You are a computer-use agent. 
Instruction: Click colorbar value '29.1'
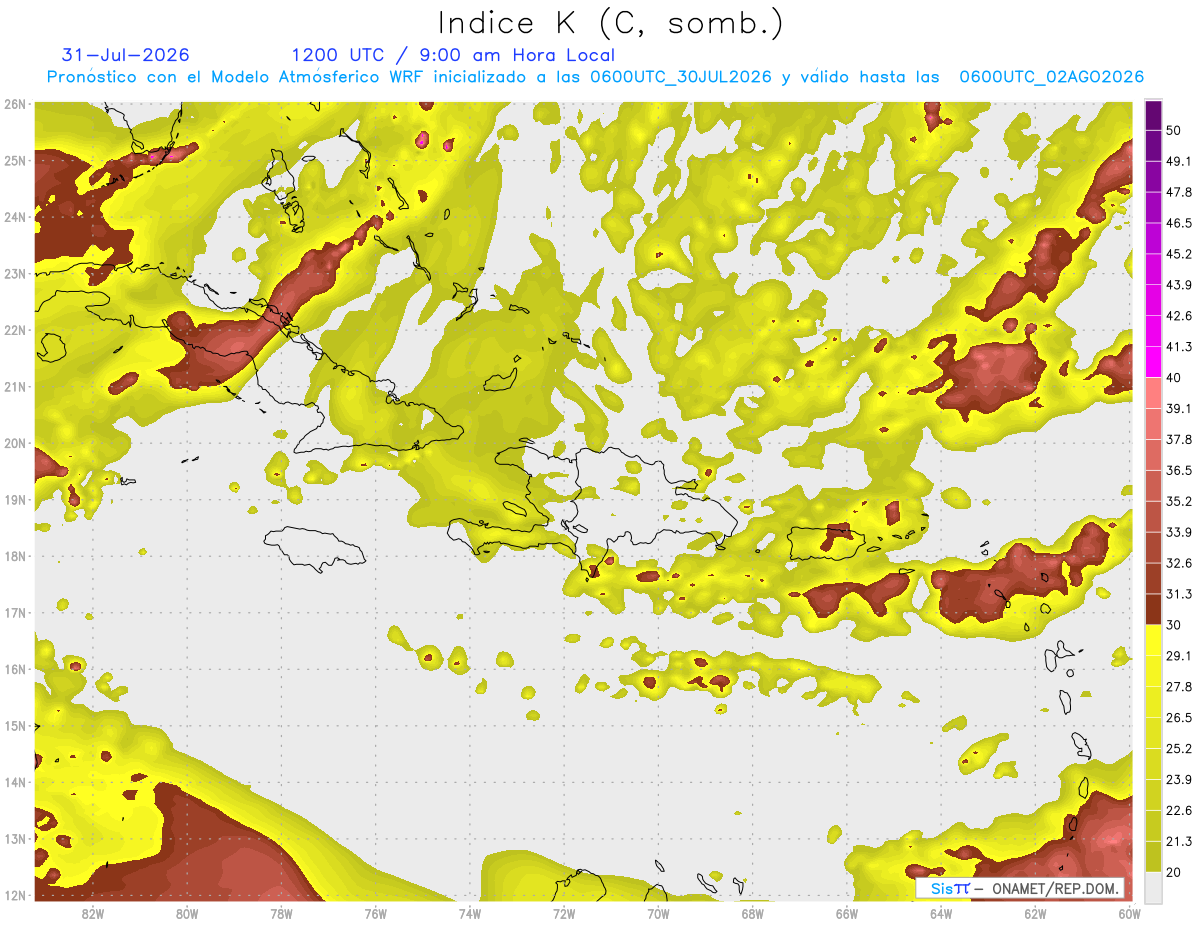click(x=1179, y=656)
